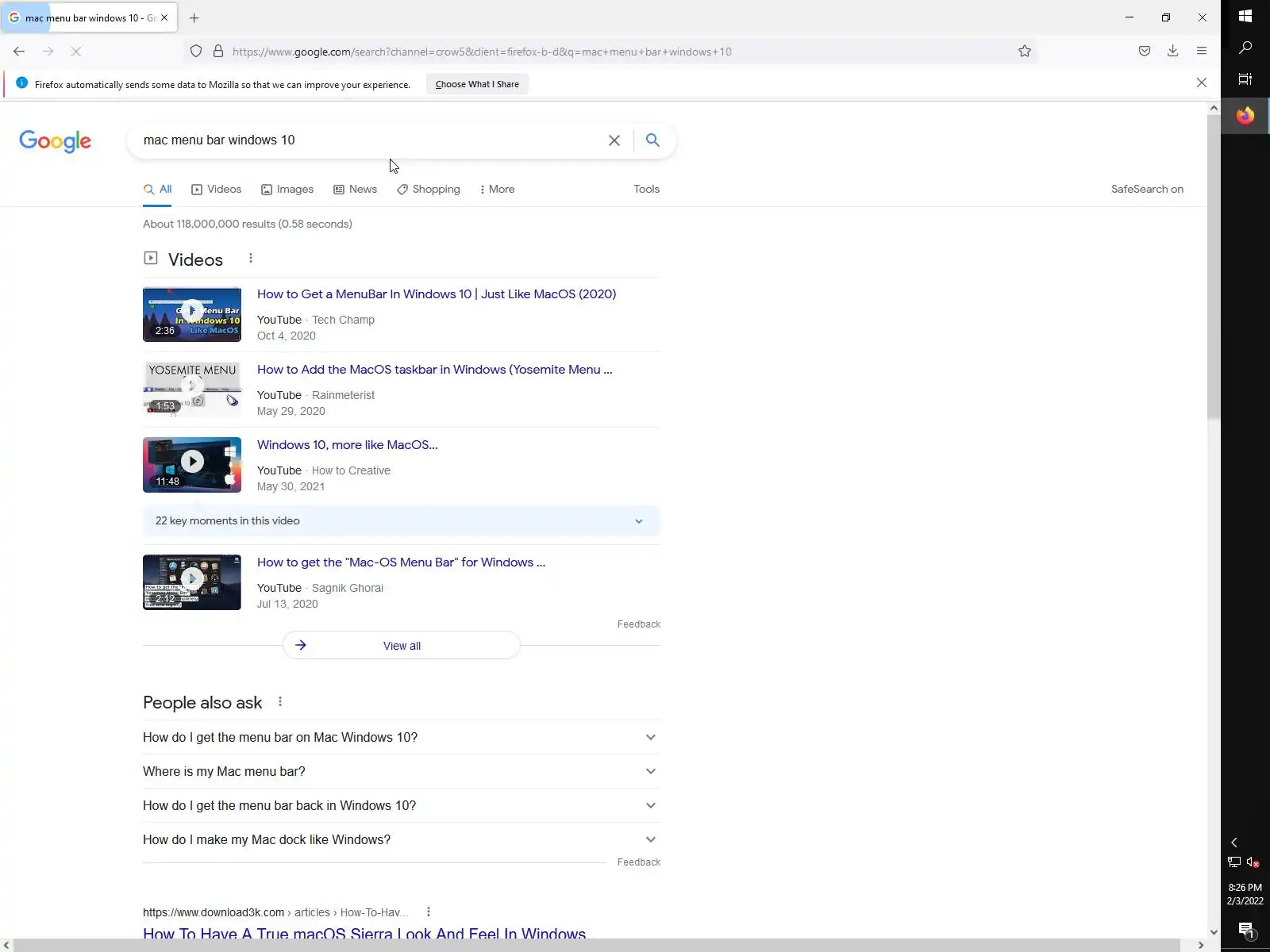Close the 'mac menu bar windows 10' tab

[164, 17]
